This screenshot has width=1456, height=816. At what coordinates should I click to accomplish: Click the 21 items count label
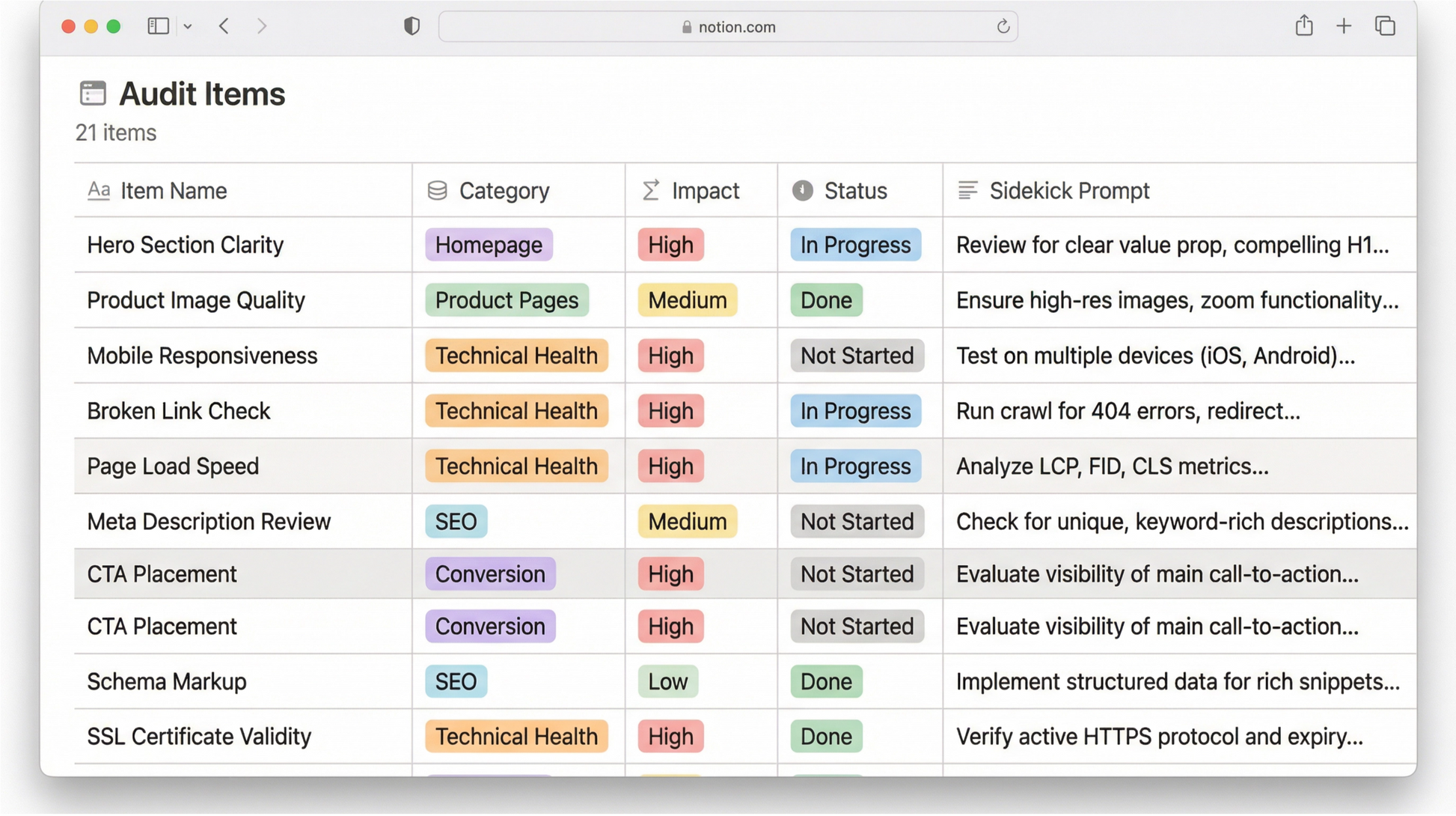click(115, 133)
